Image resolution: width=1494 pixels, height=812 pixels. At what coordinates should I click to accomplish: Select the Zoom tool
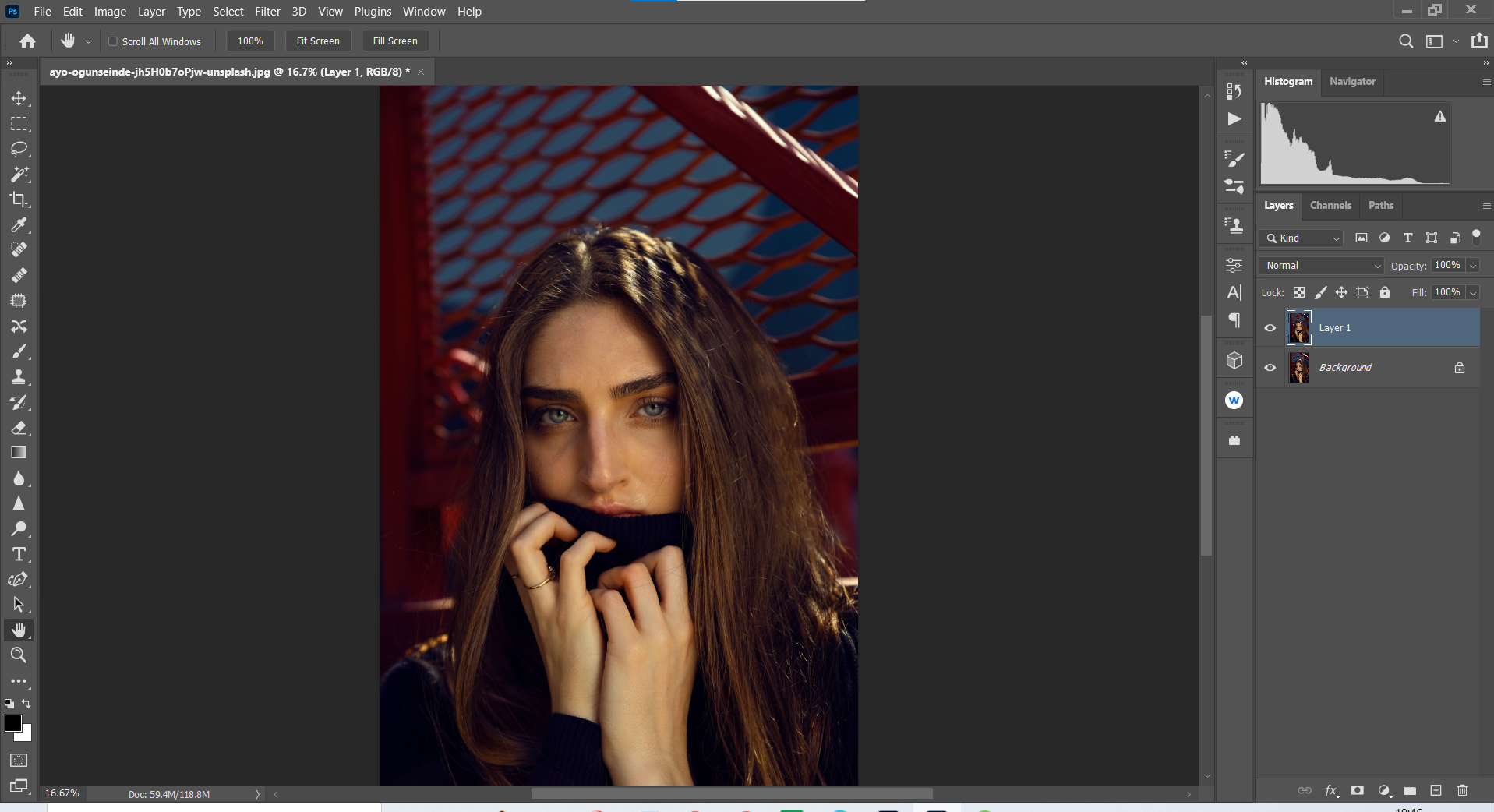coord(19,655)
